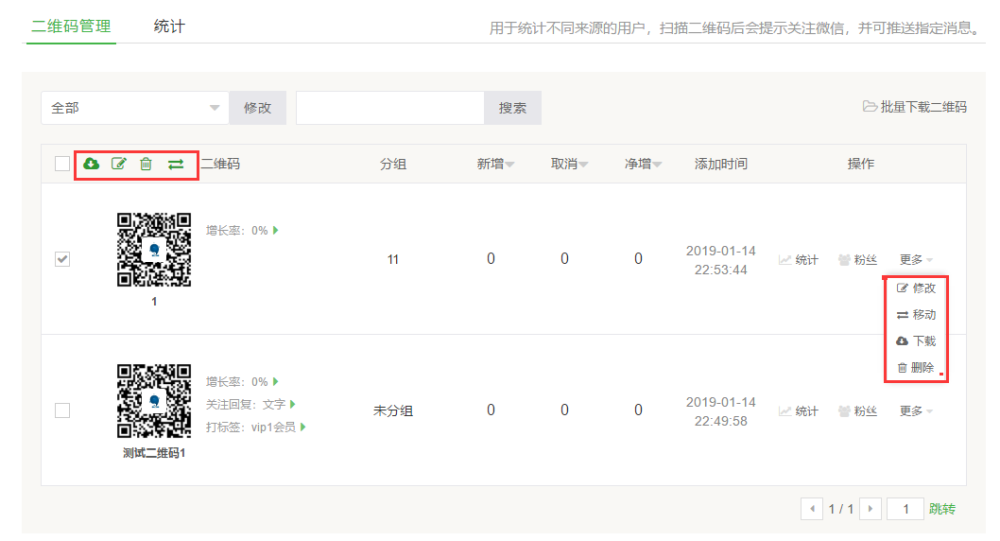1000x541 pixels.
Task: Go to previous page arrow
Action: pyautogui.click(x=812, y=508)
